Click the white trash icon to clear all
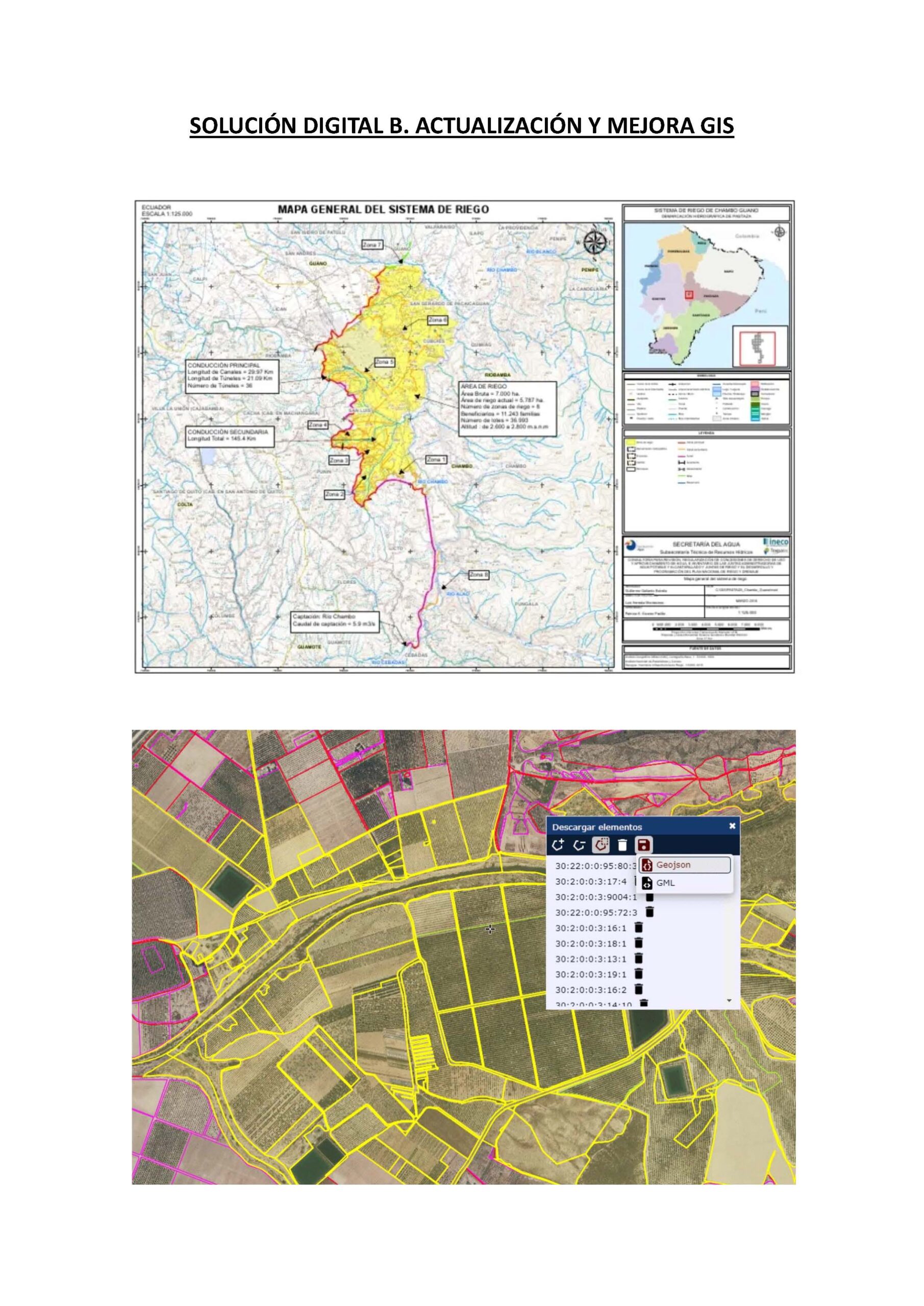Image resolution: width=924 pixels, height=1306 pixels. coord(622,845)
